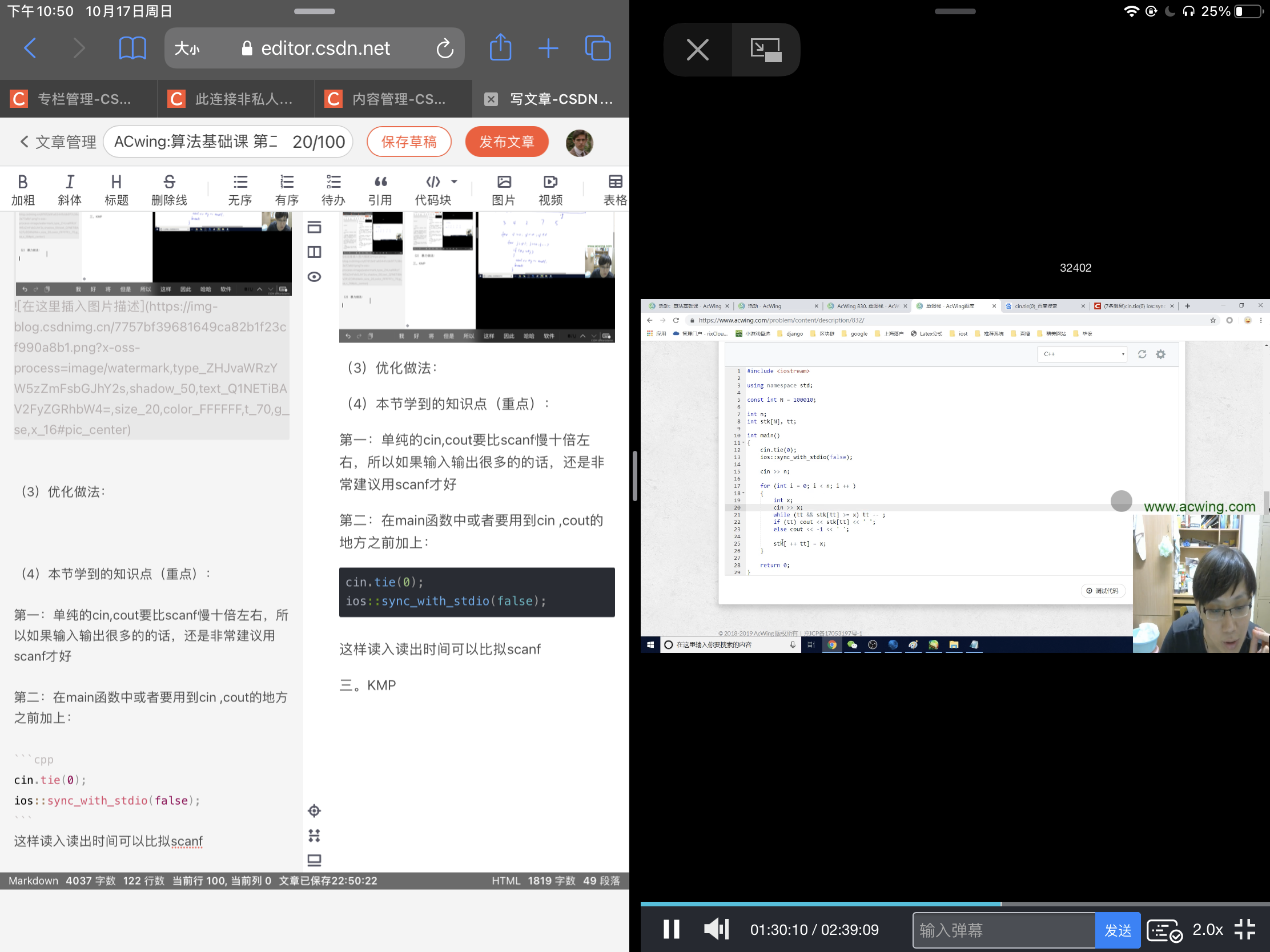The width and height of the screenshot is (1270, 952).
Task: Return to 文章管理
Action: click(58, 142)
